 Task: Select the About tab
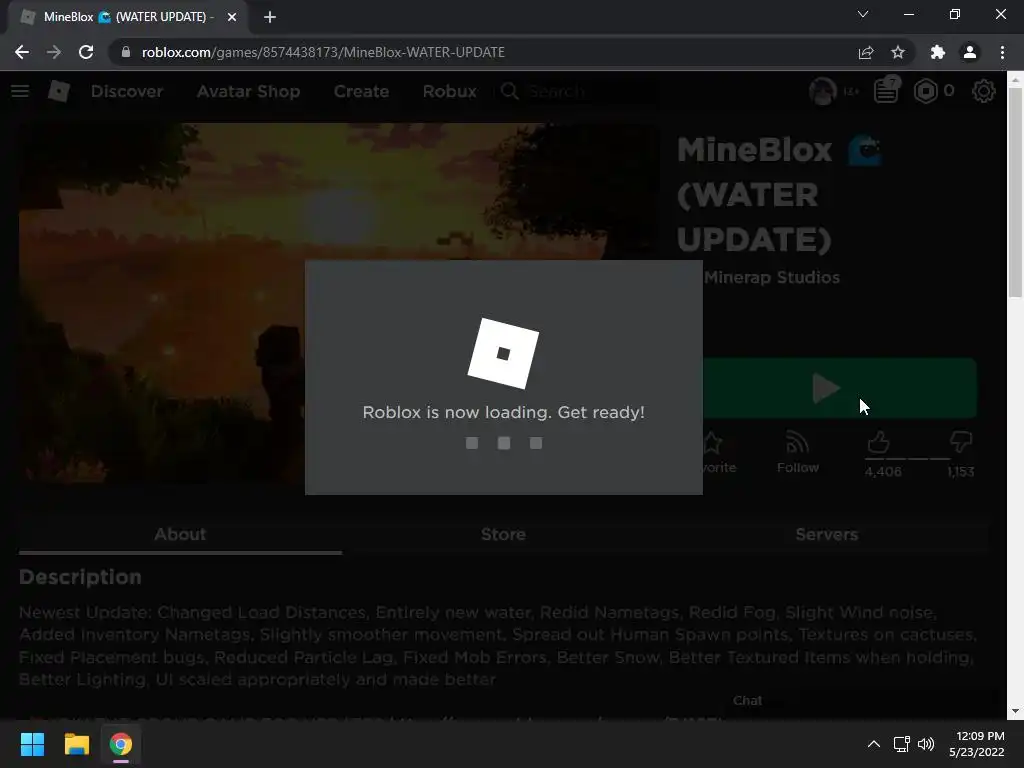point(180,534)
